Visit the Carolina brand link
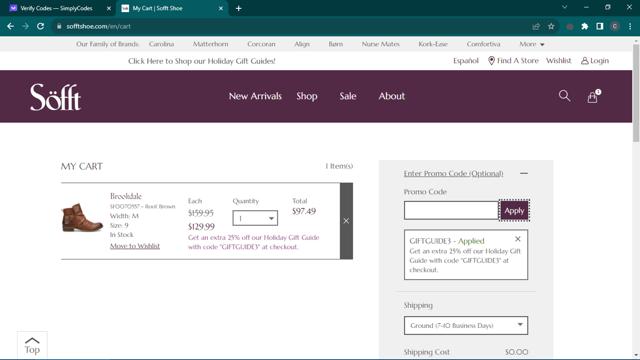The width and height of the screenshot is (640, 360). click(161, 44)
